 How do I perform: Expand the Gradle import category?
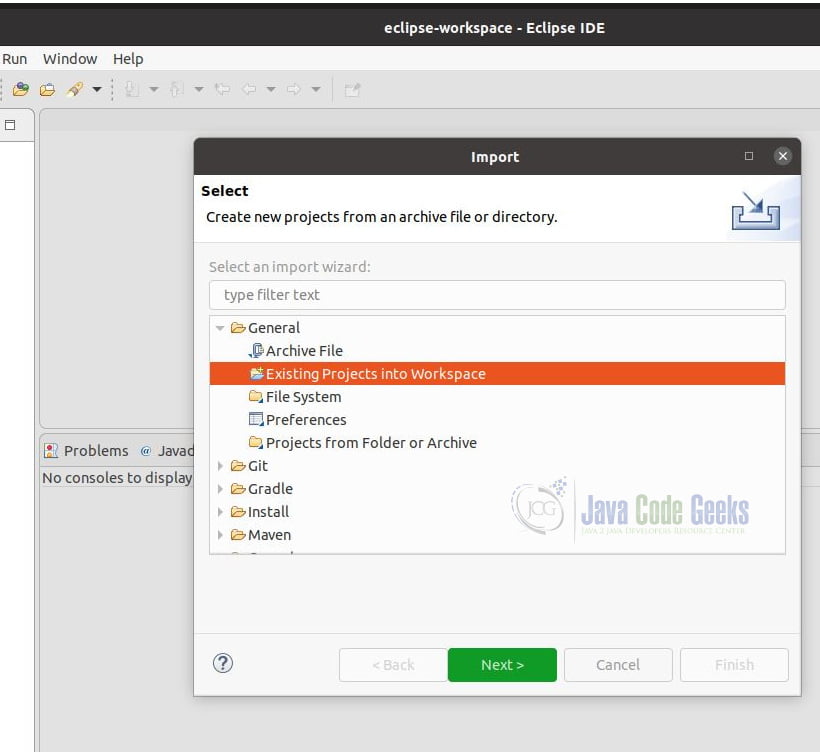tap(221, 488)
